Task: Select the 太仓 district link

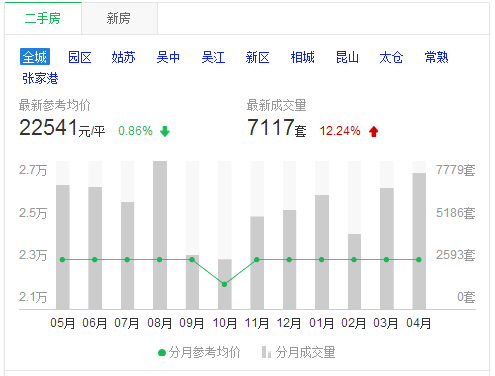Action: [x=391, y=57]
